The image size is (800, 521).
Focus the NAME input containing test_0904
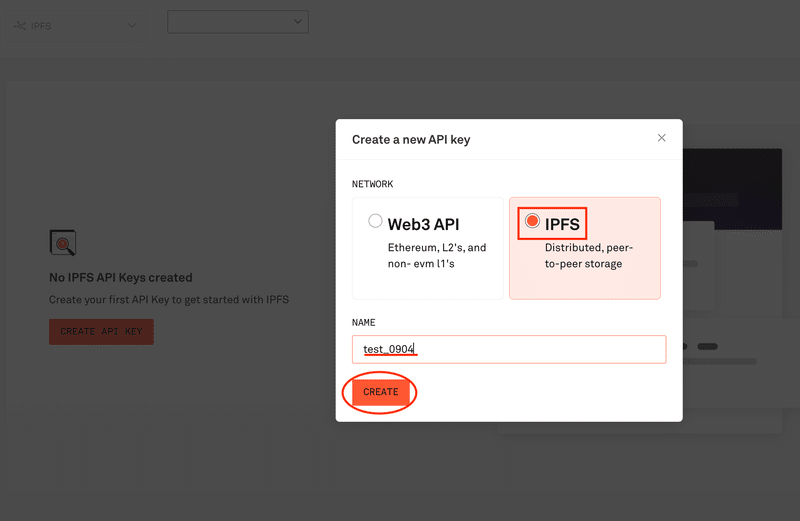[509, 349]
